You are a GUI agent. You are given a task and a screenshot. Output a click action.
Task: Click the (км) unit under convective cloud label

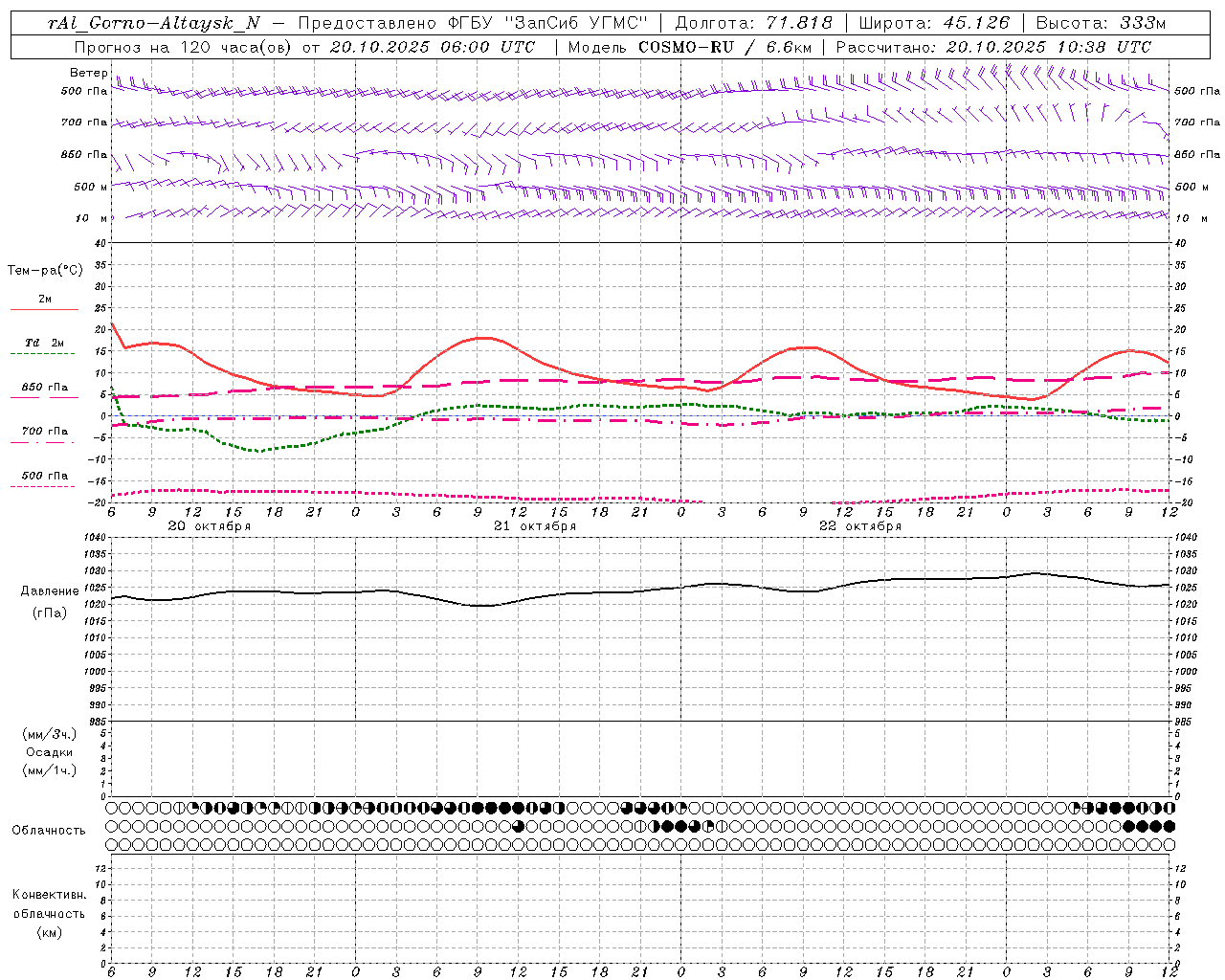49,932
